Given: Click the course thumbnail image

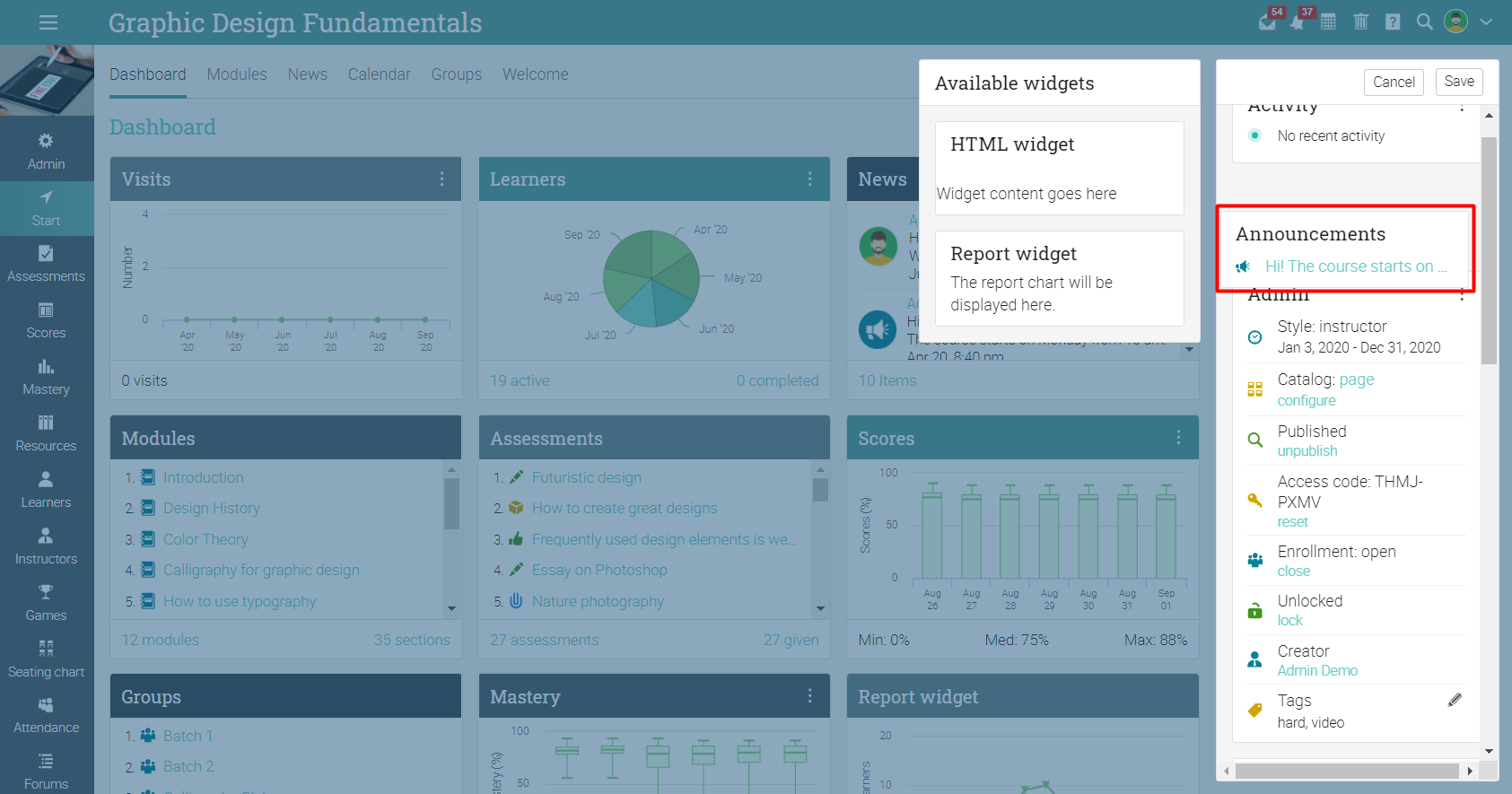Looking at the screenshot, I should tap(47, 80).
